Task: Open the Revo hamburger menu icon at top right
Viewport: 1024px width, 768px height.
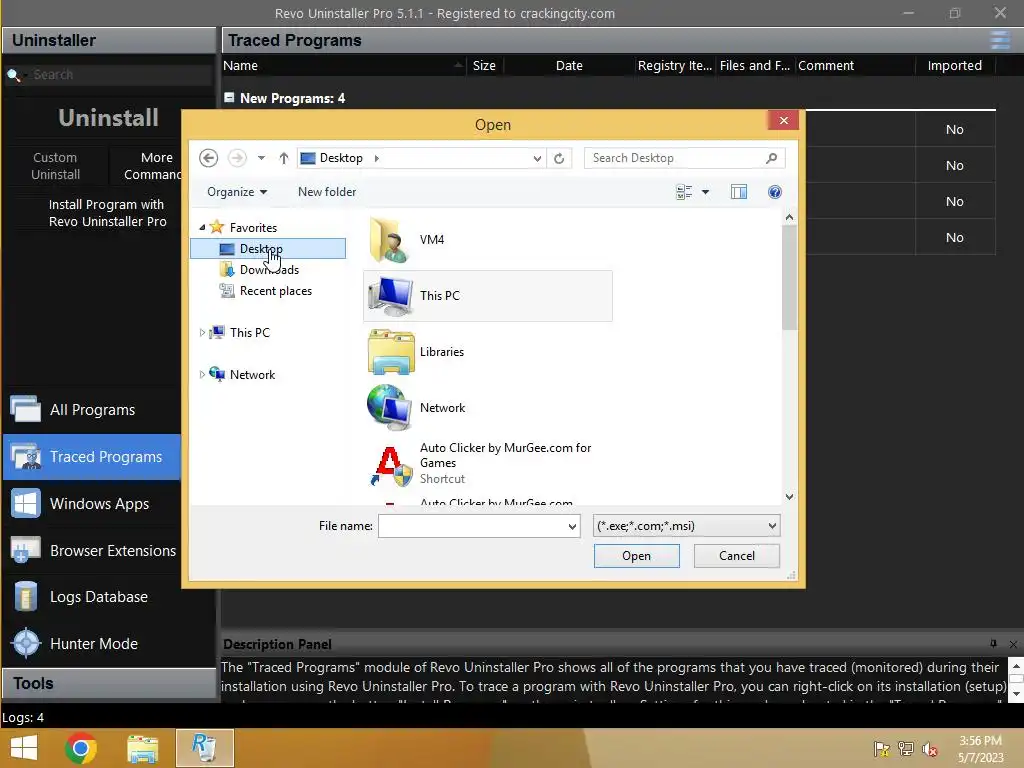Action: [1000, 40]
